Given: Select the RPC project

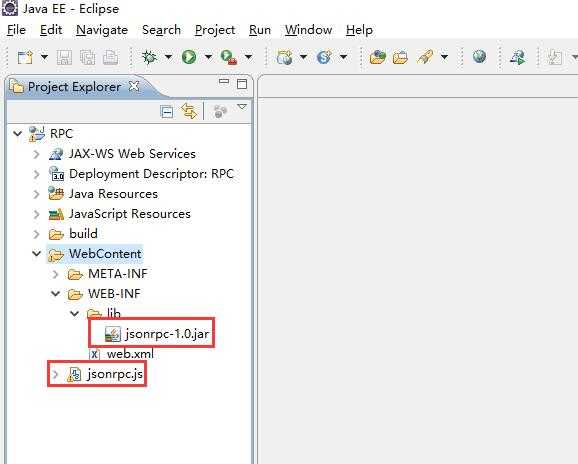Looking at the screenshot, I should point(61,133).
